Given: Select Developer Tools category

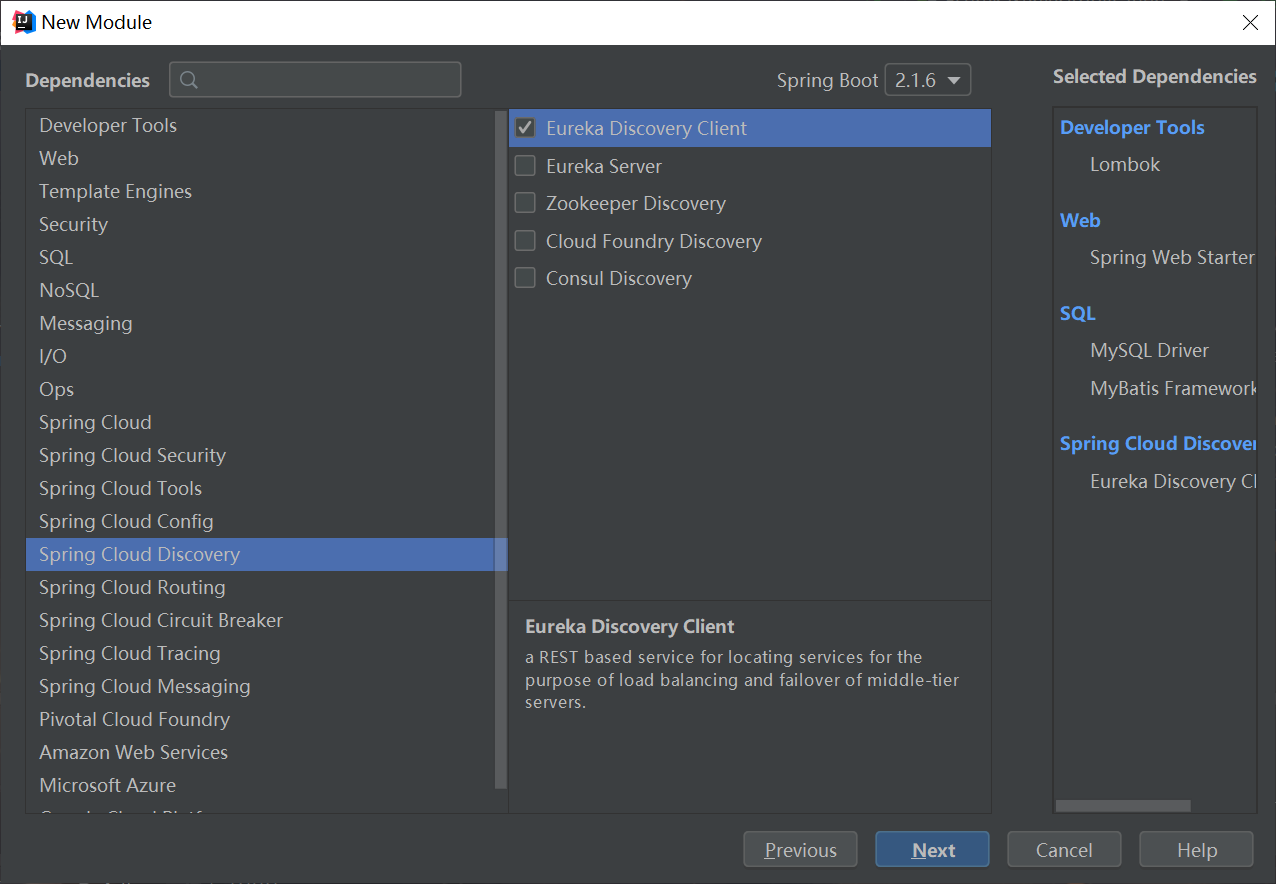Looking at the screenshot, I should point(260,125).
